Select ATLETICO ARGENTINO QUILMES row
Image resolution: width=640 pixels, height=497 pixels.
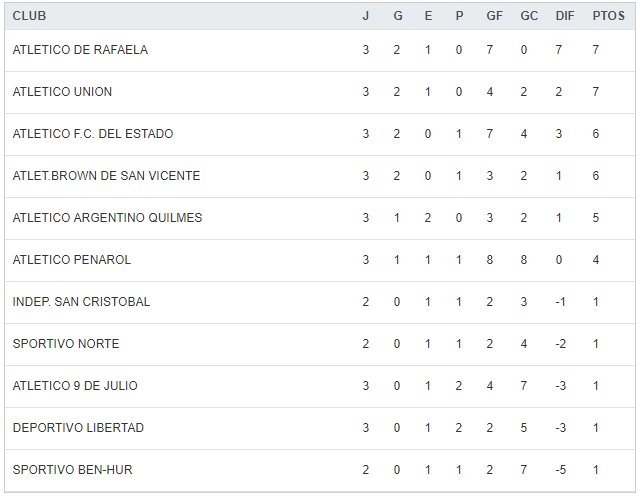(107, 218)
